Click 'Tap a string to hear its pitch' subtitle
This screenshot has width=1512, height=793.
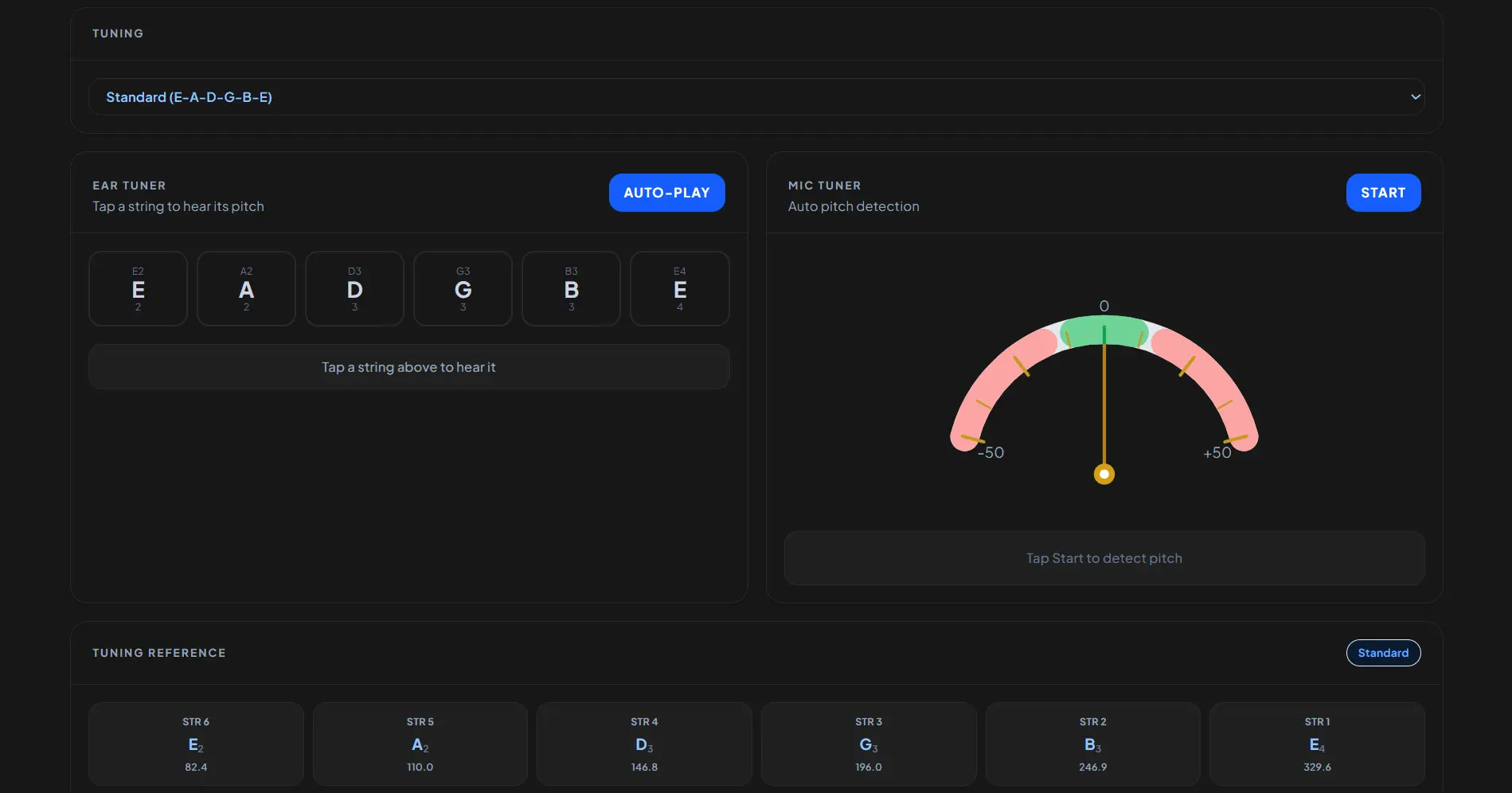point(178,206)
